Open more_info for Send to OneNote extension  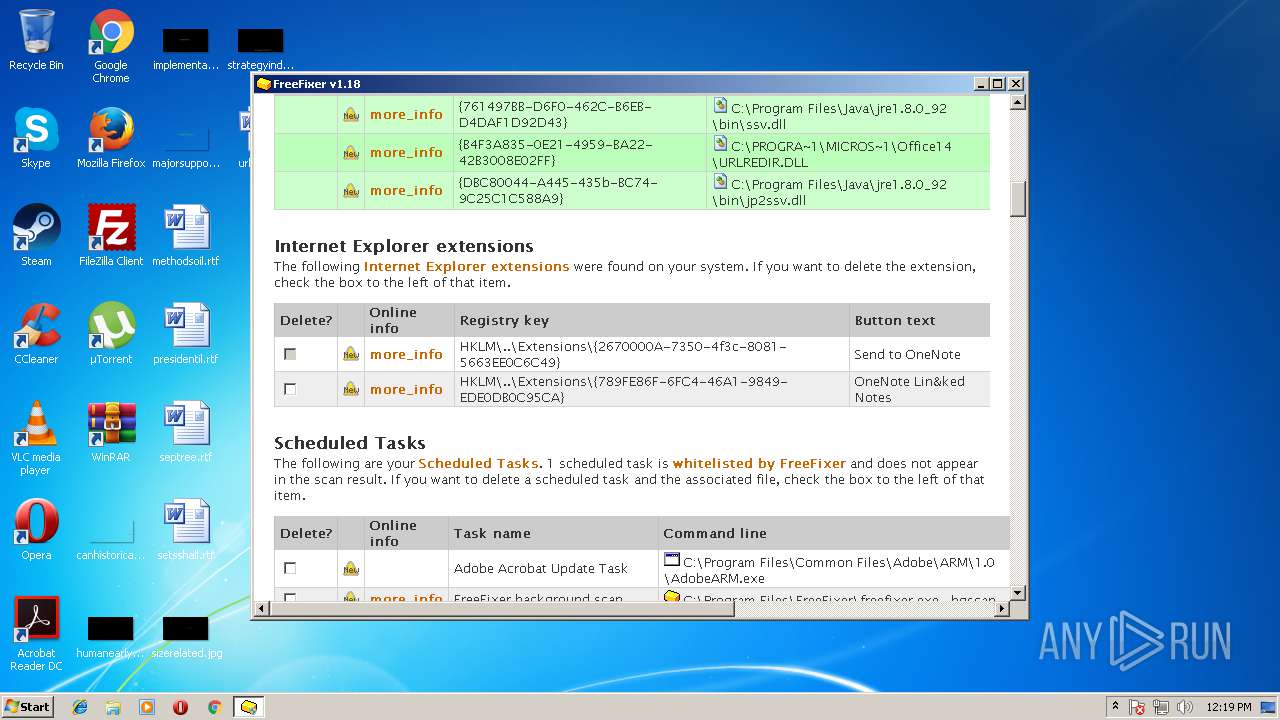pos(406,354)
